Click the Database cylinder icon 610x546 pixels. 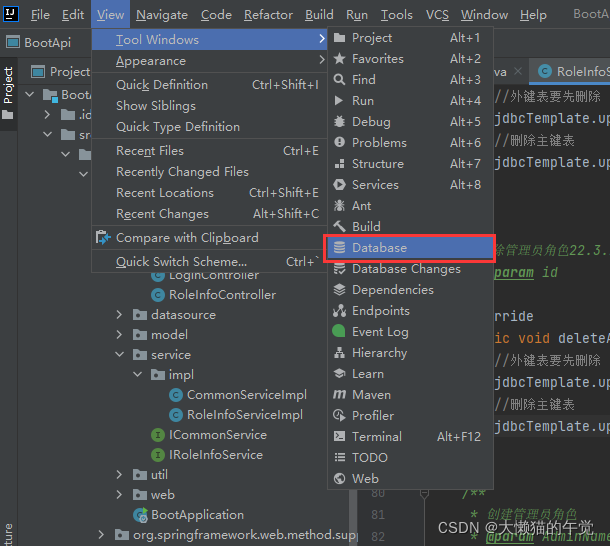coord(339,248)
